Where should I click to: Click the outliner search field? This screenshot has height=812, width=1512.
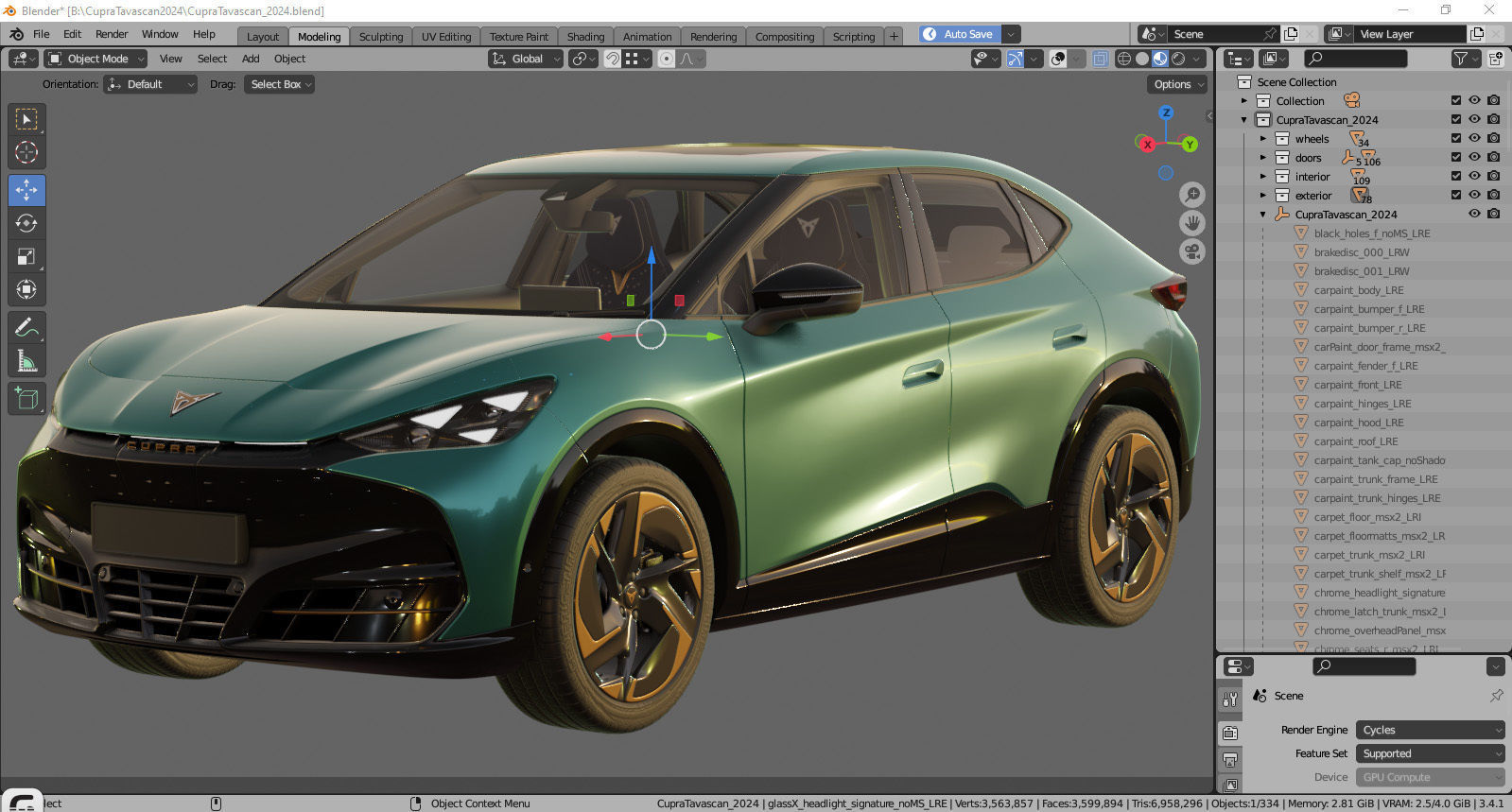(1354, 59)
